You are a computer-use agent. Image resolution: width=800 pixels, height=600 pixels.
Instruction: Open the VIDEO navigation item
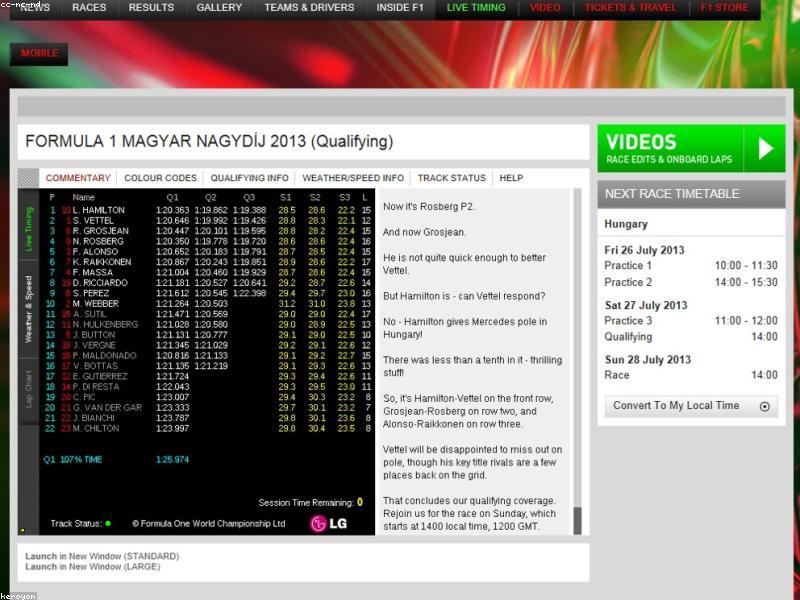[545, 8]
